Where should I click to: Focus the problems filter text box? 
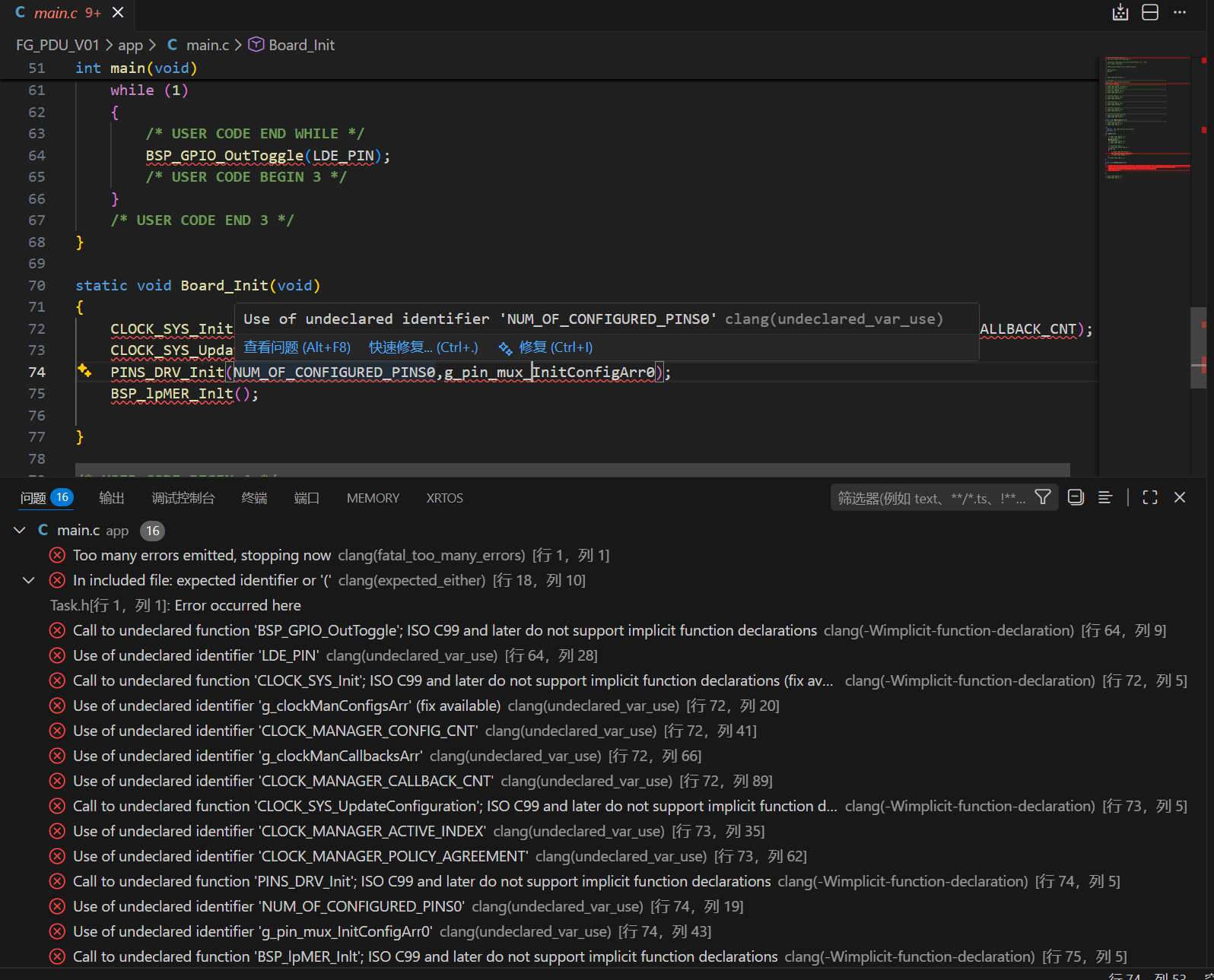tap(931, 498)
